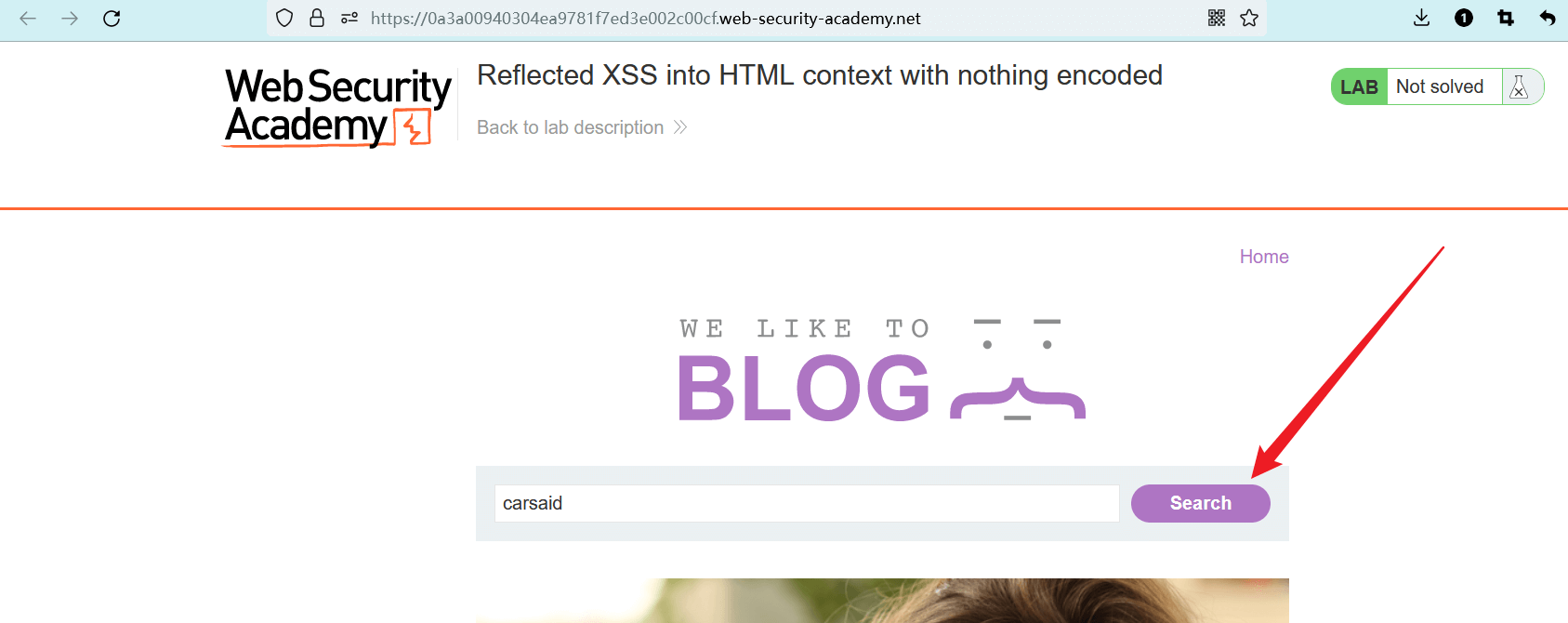
Task: Click the Home navigation link
Action: (1264, 257)
